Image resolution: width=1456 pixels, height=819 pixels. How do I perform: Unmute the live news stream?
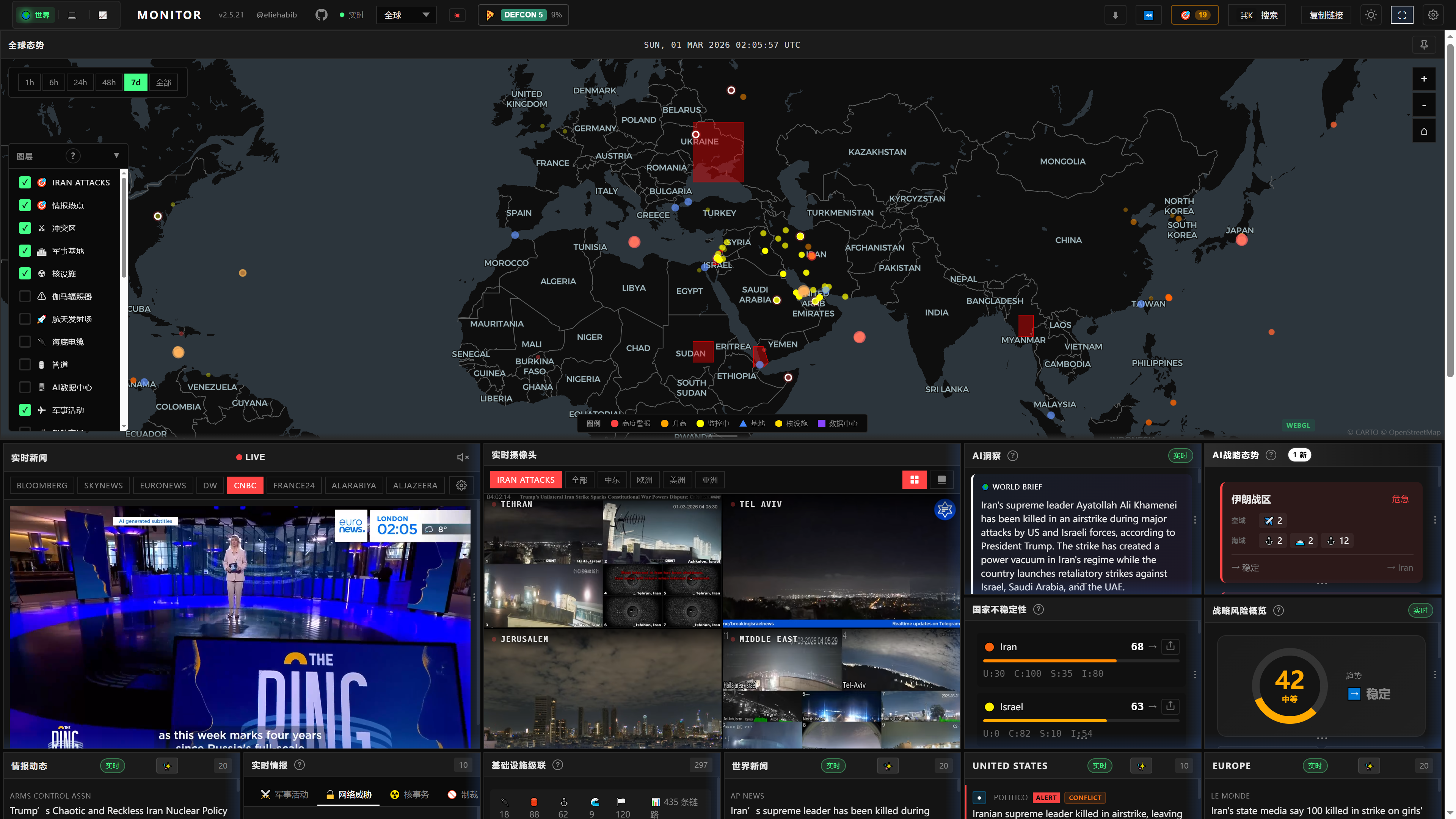pyautogui.click(x=462, y=457)
